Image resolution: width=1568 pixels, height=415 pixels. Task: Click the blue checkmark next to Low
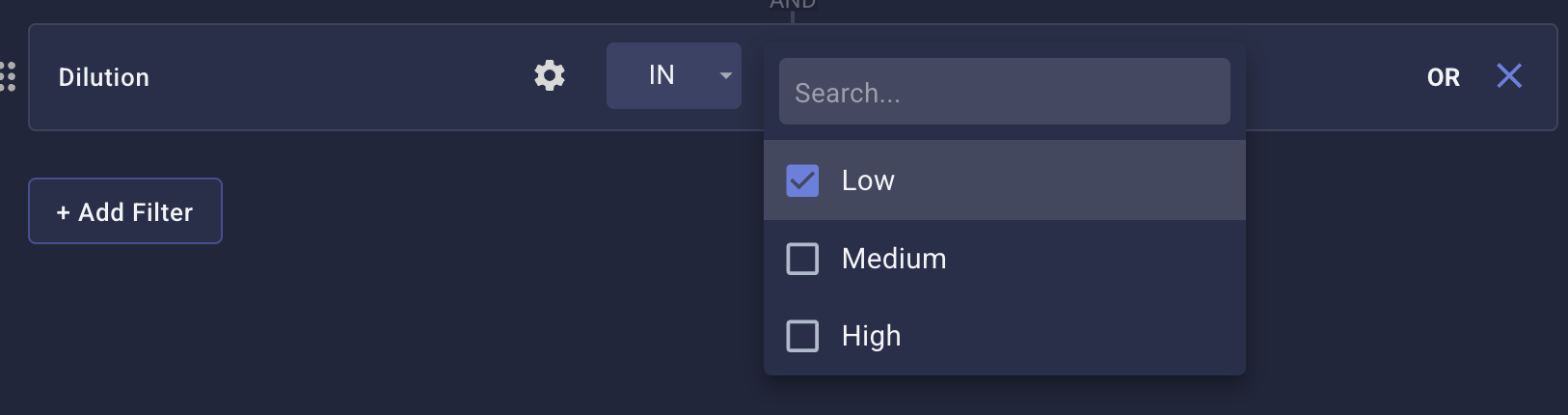(x=802, y=180)
